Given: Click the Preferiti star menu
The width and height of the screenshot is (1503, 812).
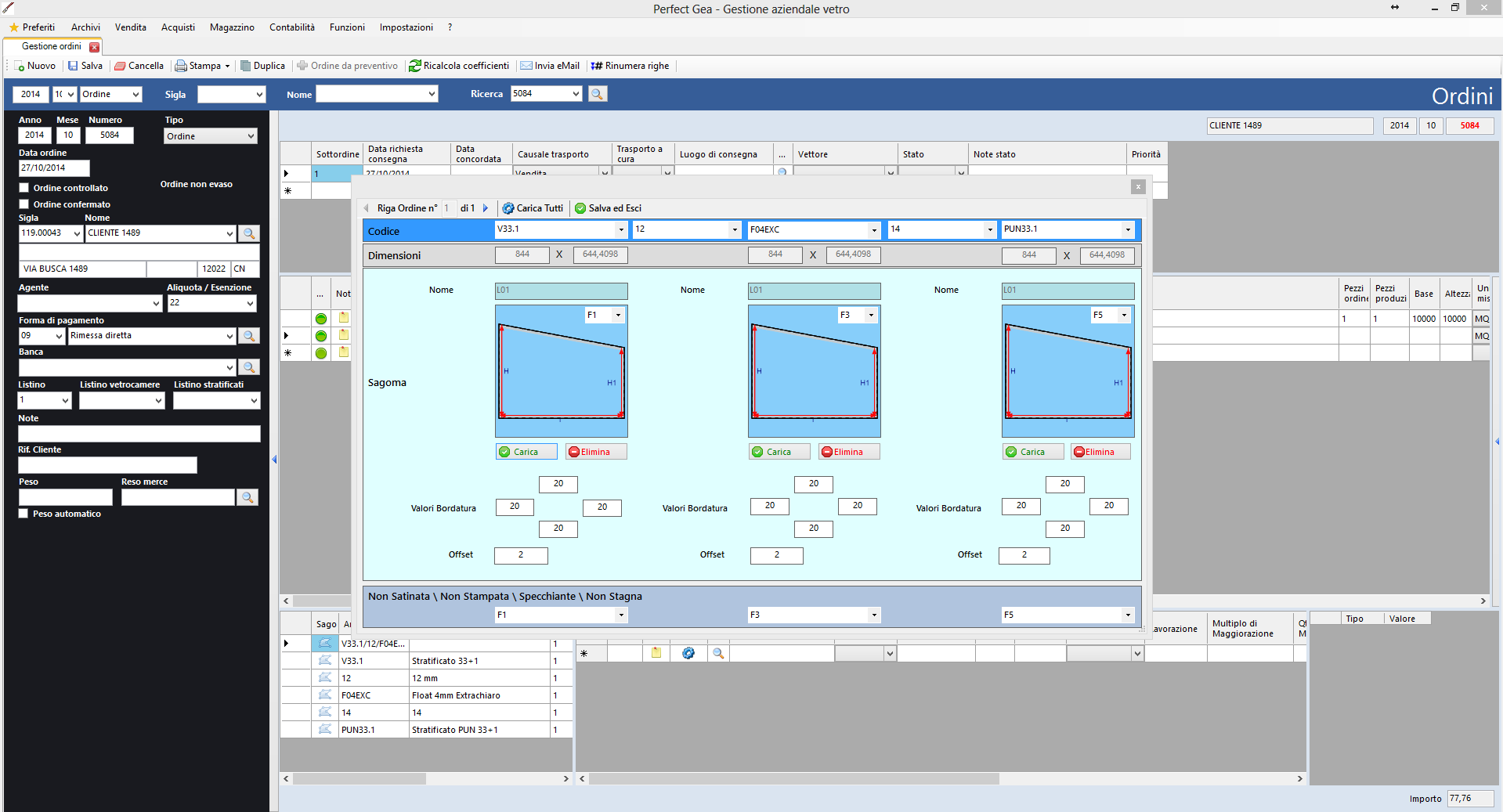Looking at the screenshot, I should coord(32,27).
